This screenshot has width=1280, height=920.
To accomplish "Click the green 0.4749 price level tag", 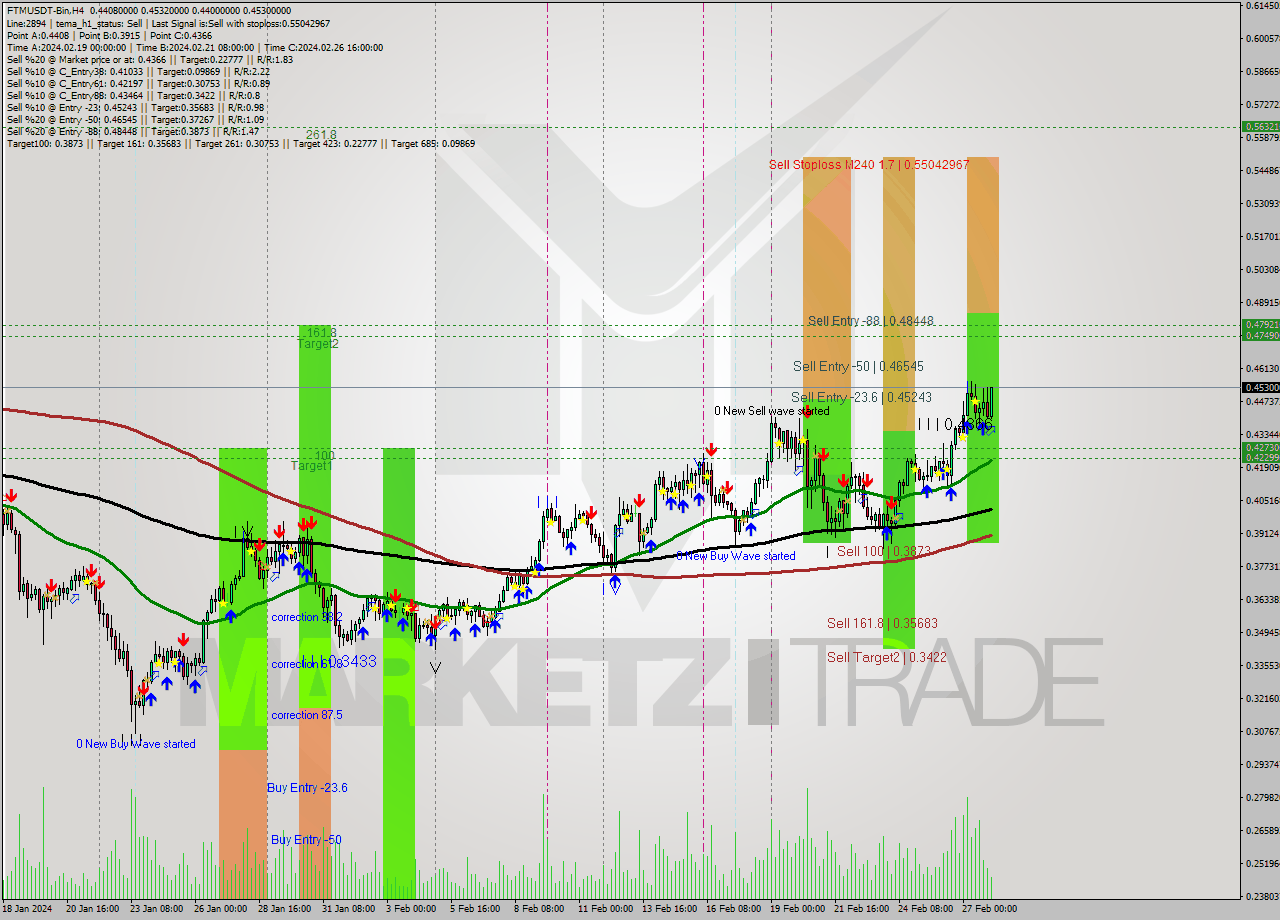I will coord(1260,336).
